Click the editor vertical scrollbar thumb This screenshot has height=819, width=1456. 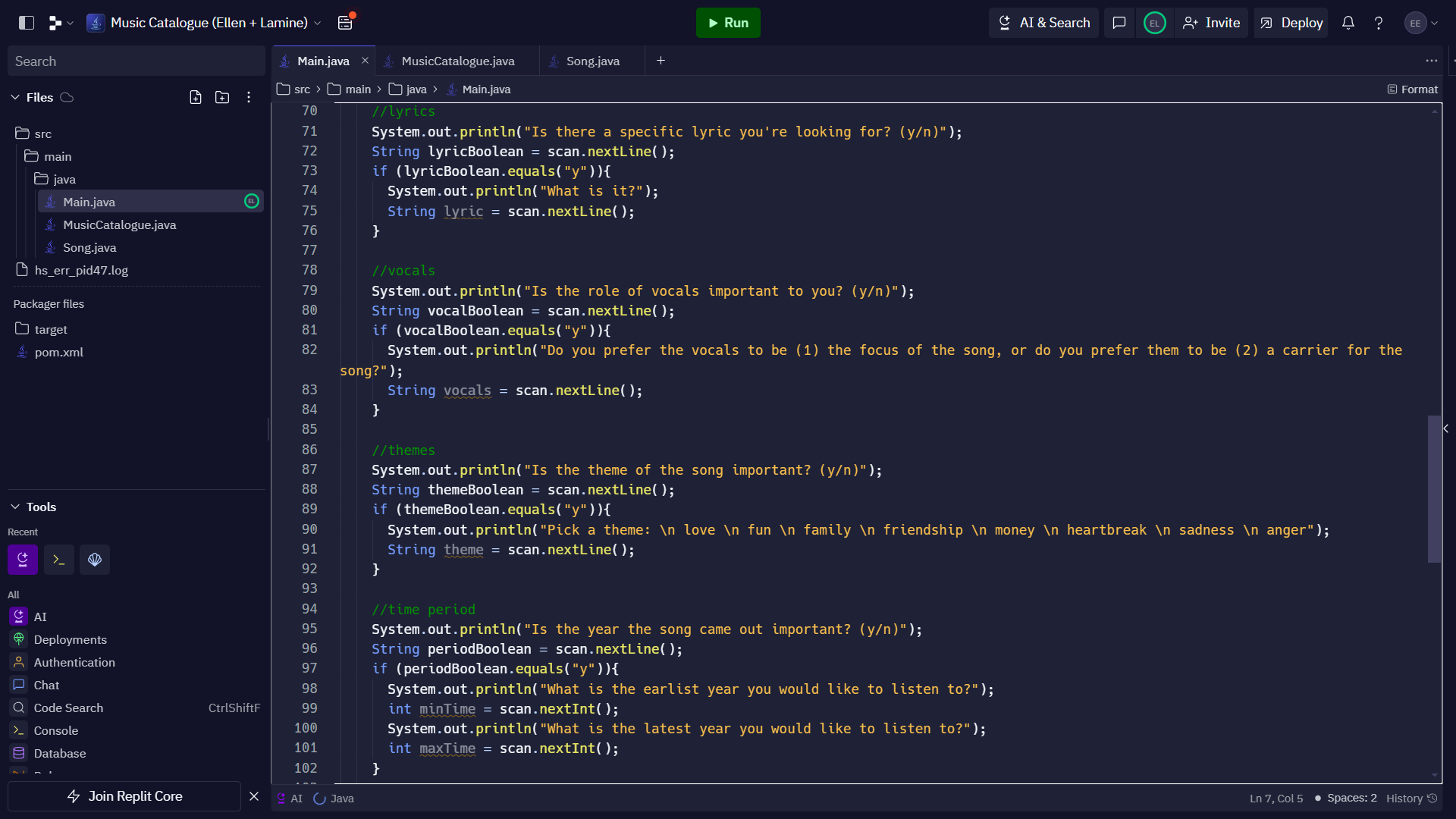pos(1433,489)
